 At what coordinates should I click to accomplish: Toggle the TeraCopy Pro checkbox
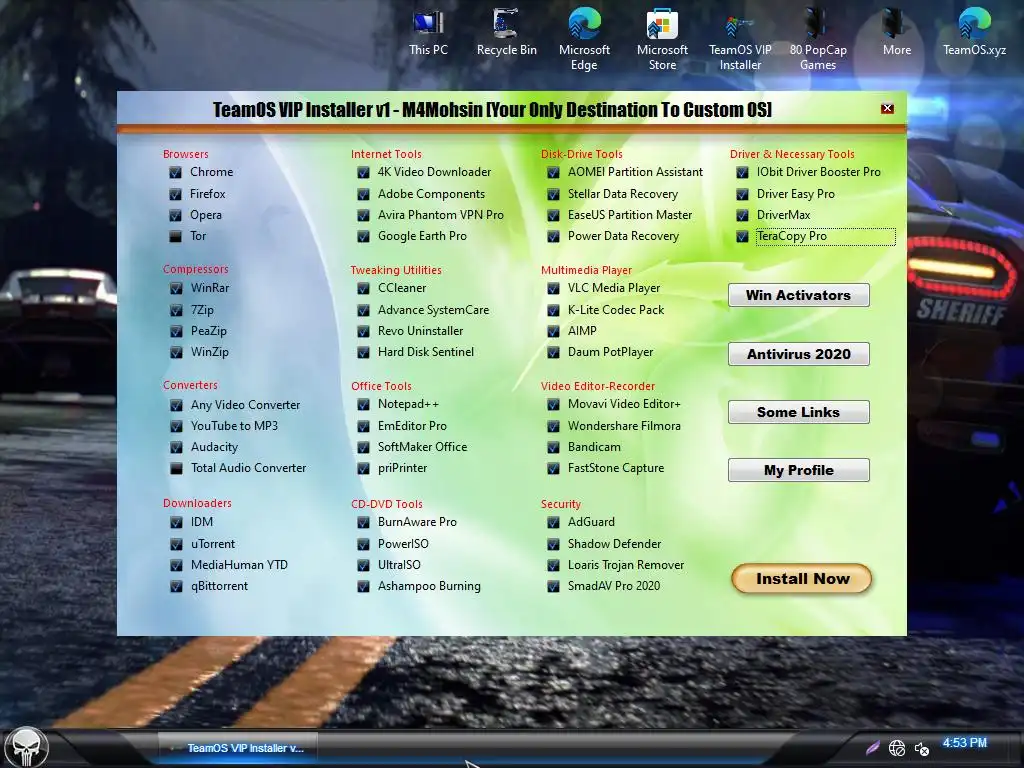(742, 236)
